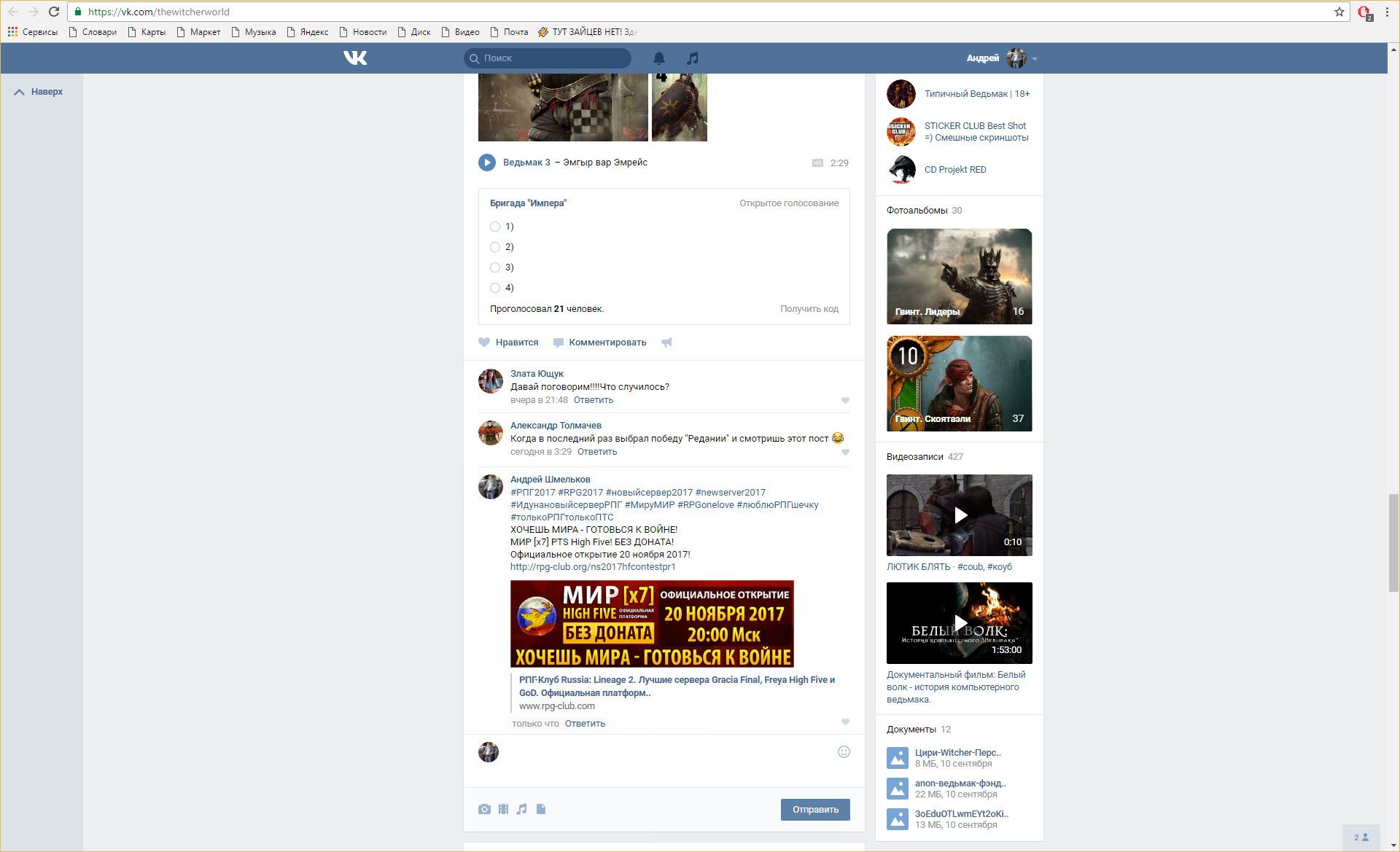Click the VK logo icon

[355, 58]
